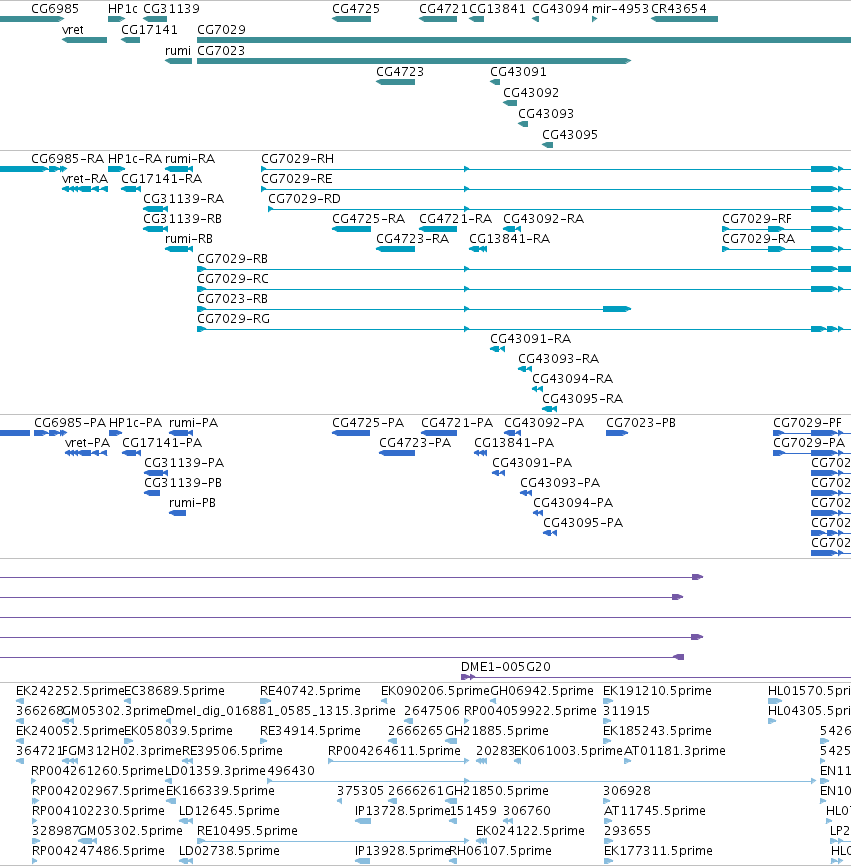Click transcript CG7029-RB

pyautogui.click(x=232, y=258)
